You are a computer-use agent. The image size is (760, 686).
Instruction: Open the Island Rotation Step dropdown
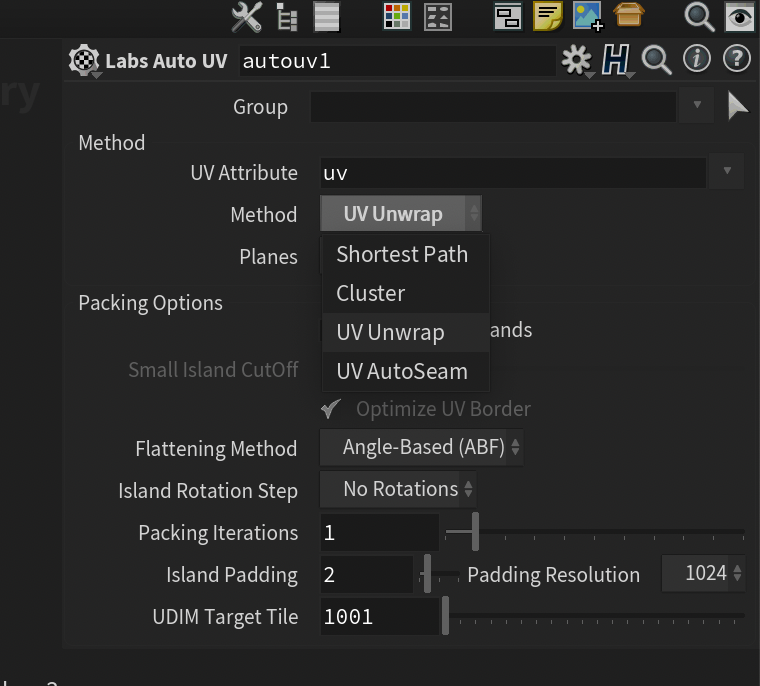click(x=397, y=489)
